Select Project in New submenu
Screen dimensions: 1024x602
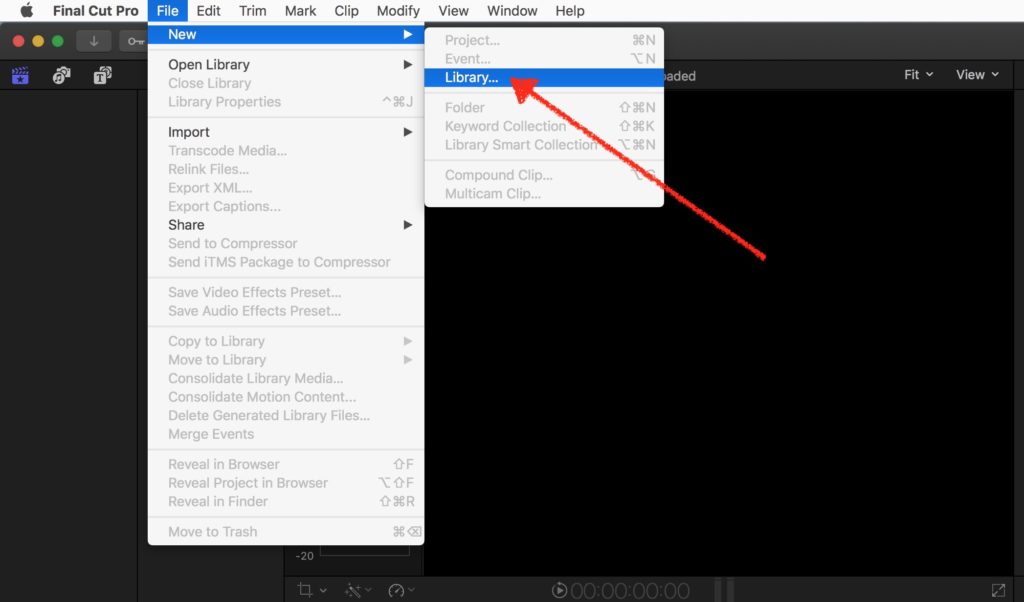pyautogui.click(x=544, y=40)
